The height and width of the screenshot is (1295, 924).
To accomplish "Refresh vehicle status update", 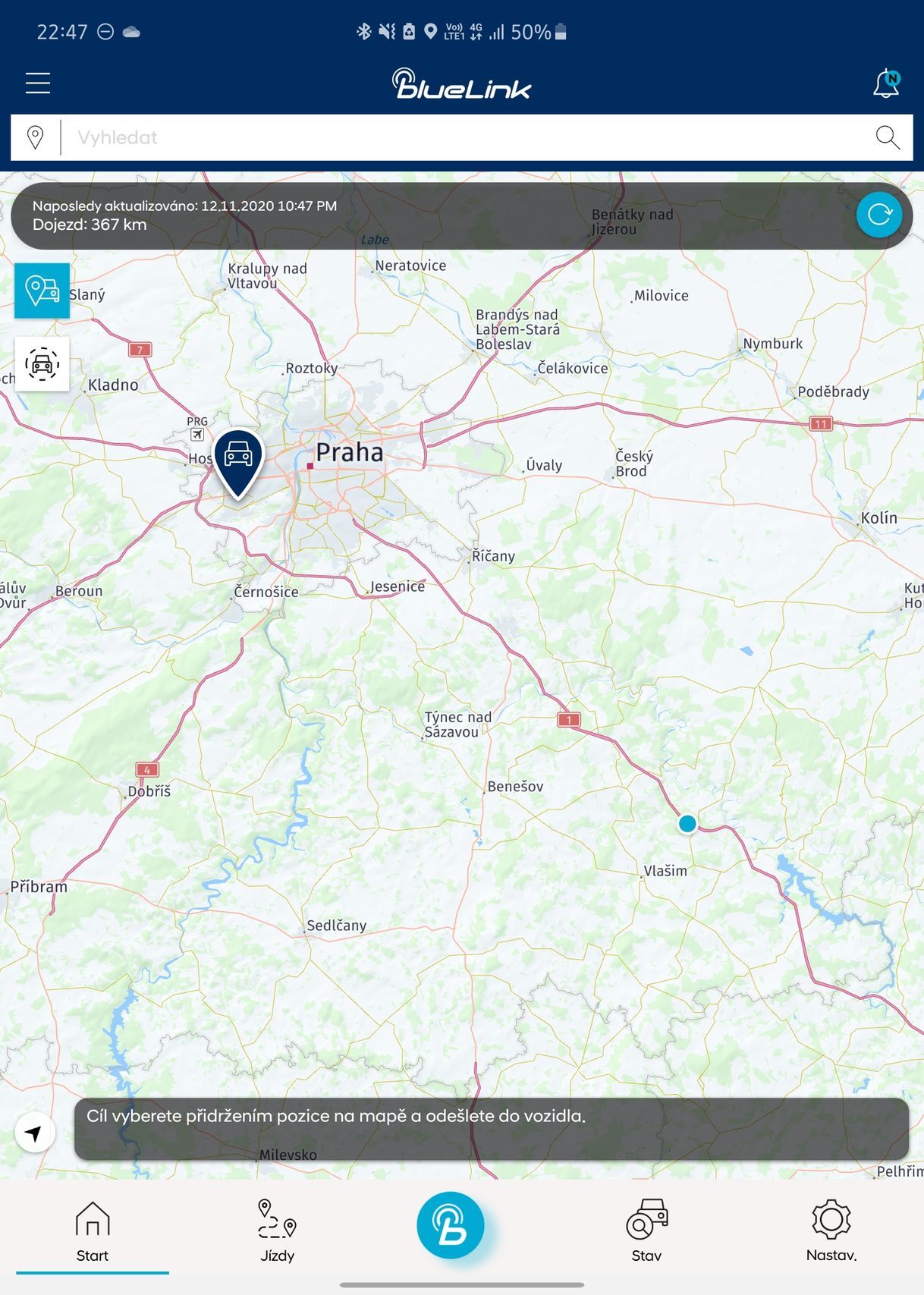I will click(878, 215).
